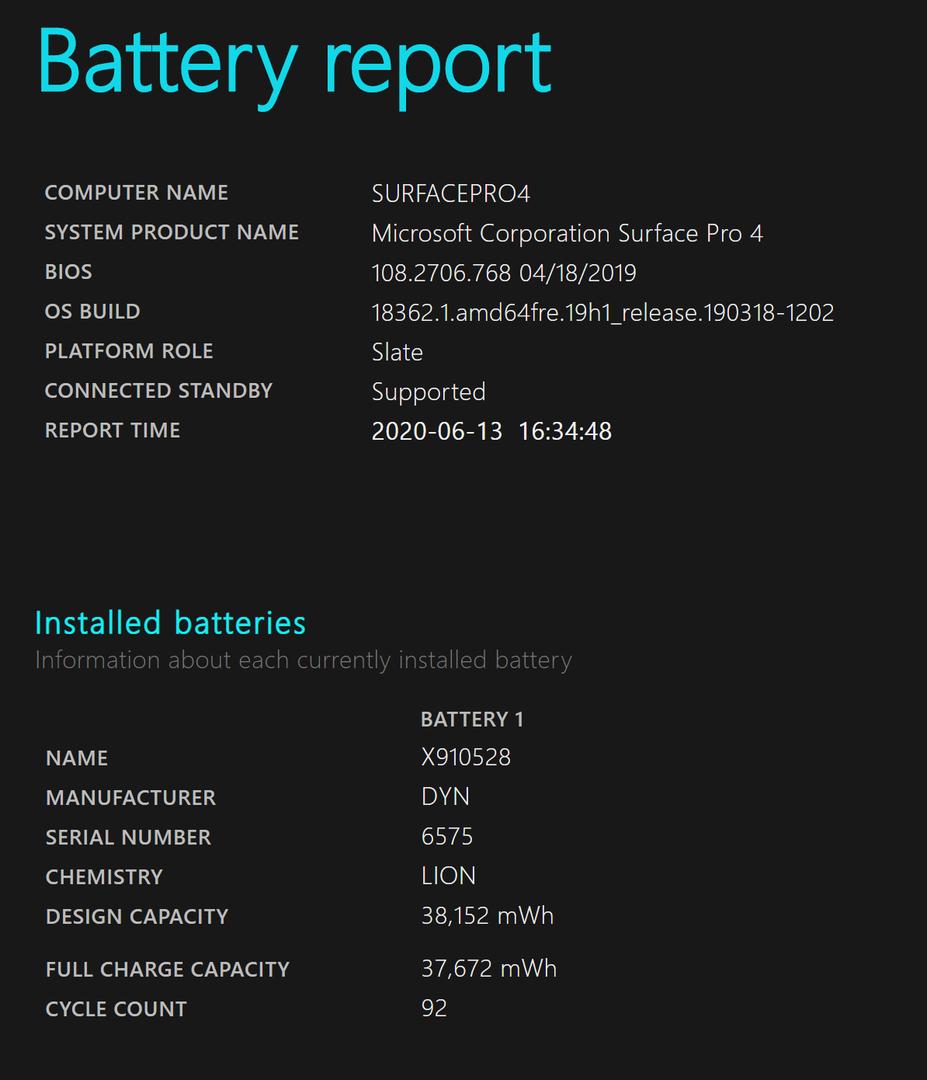The image size is (927, 1080).
Task: Select the report time 16:34:48
Action: click(565, 431)
